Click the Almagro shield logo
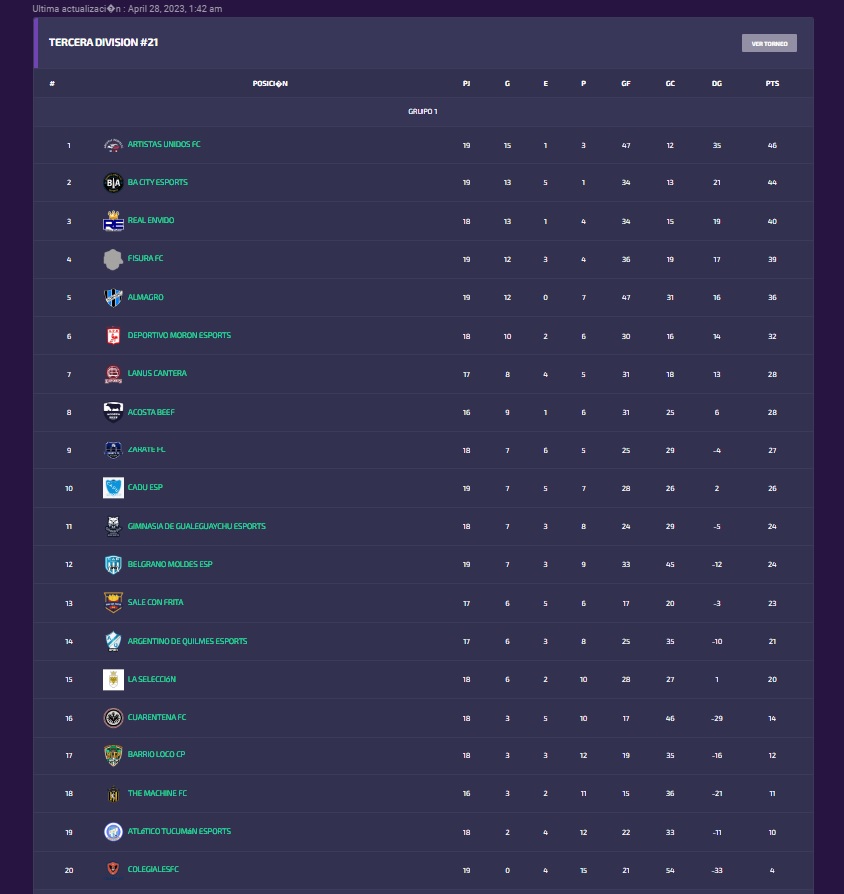The width and height of the screenshot is (844, 894). coord(113,297)
